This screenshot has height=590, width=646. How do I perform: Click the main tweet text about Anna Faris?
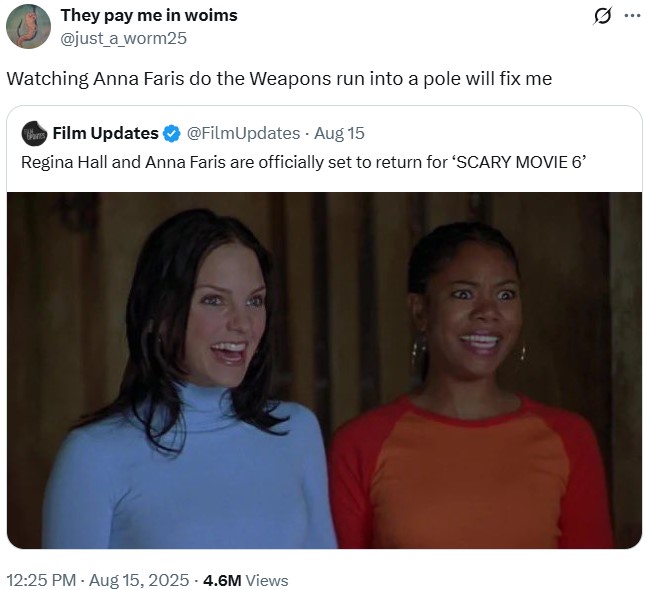[279, 79]
